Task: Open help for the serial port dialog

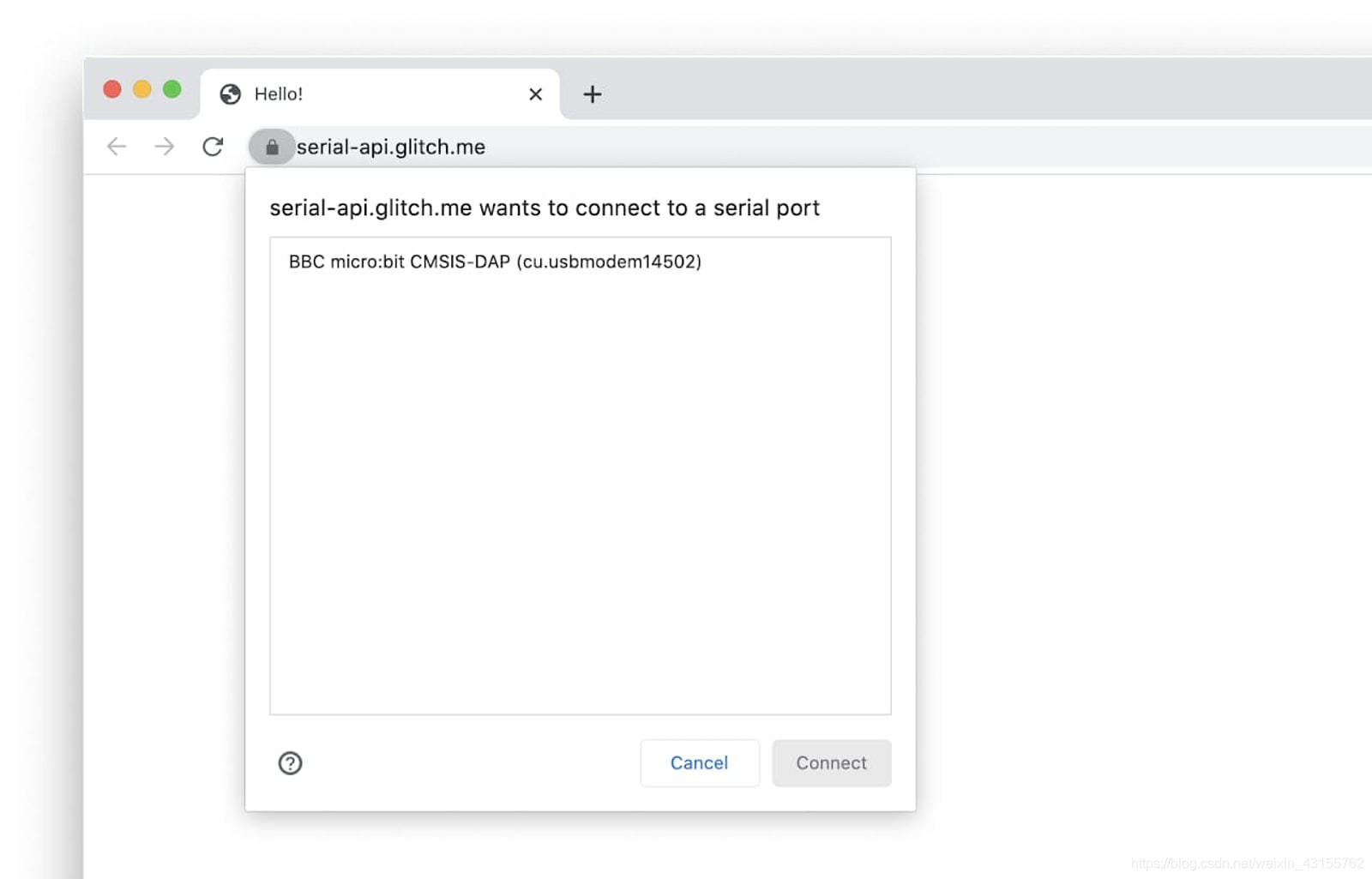Action: coord(290,762)
